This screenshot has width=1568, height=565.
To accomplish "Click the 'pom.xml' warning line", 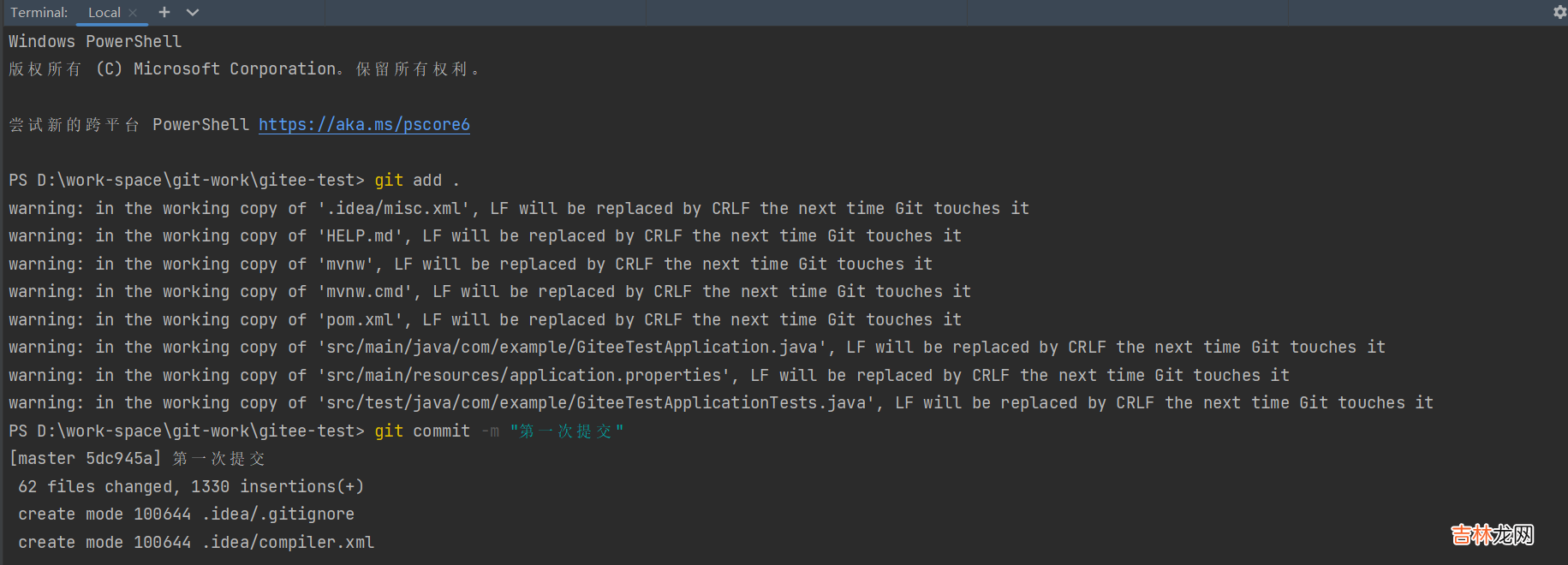I will tap(485, 320).
